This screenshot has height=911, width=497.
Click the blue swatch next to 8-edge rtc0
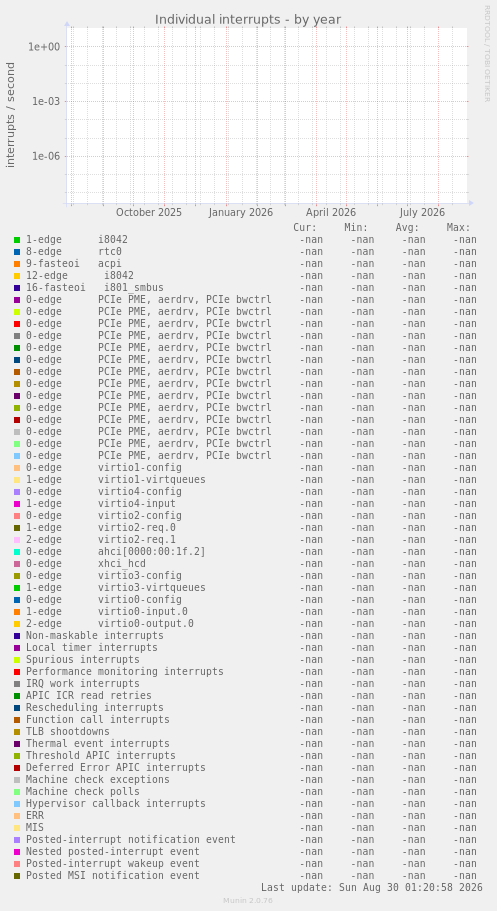17,252
